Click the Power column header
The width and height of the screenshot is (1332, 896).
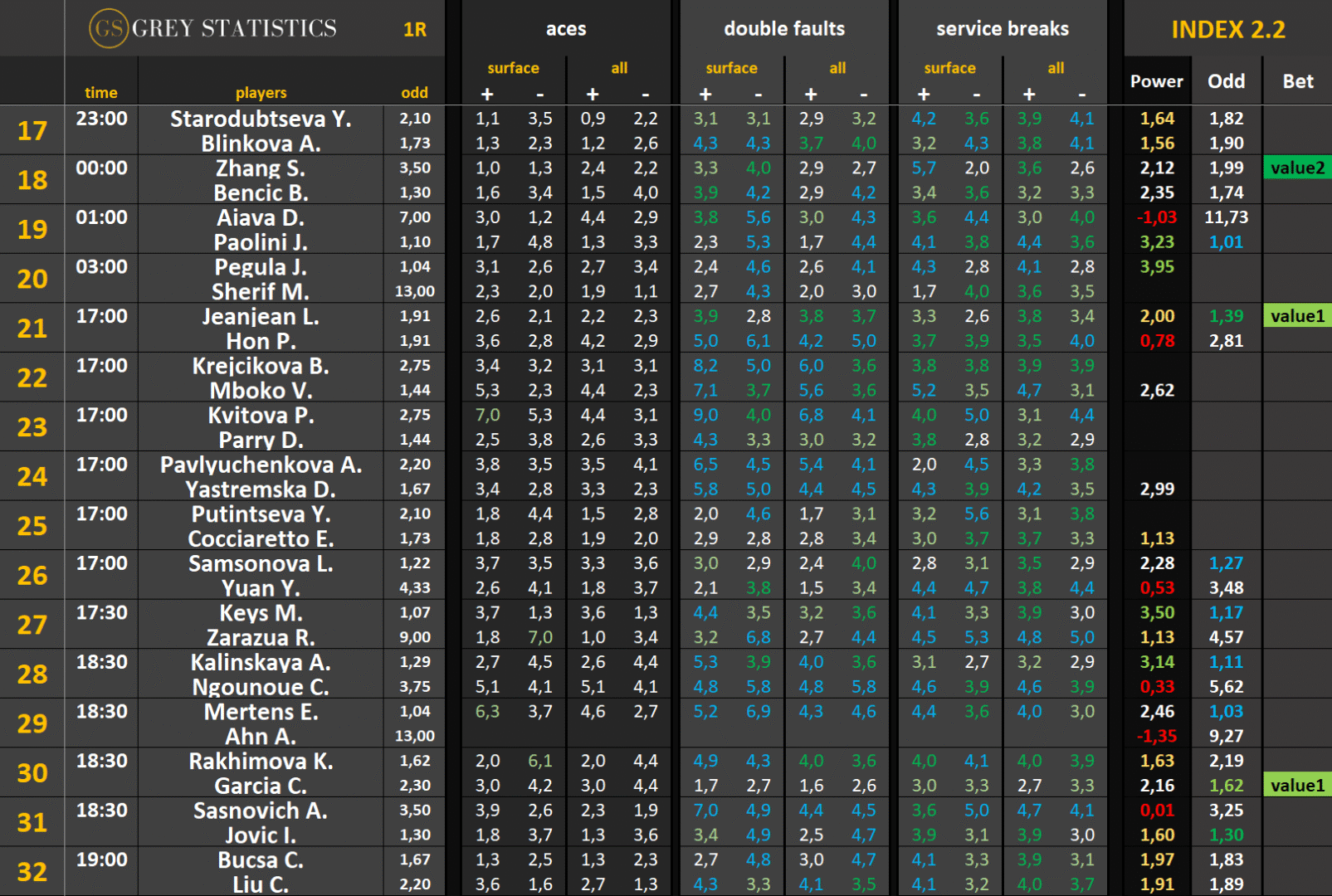tap(1157, 81)
